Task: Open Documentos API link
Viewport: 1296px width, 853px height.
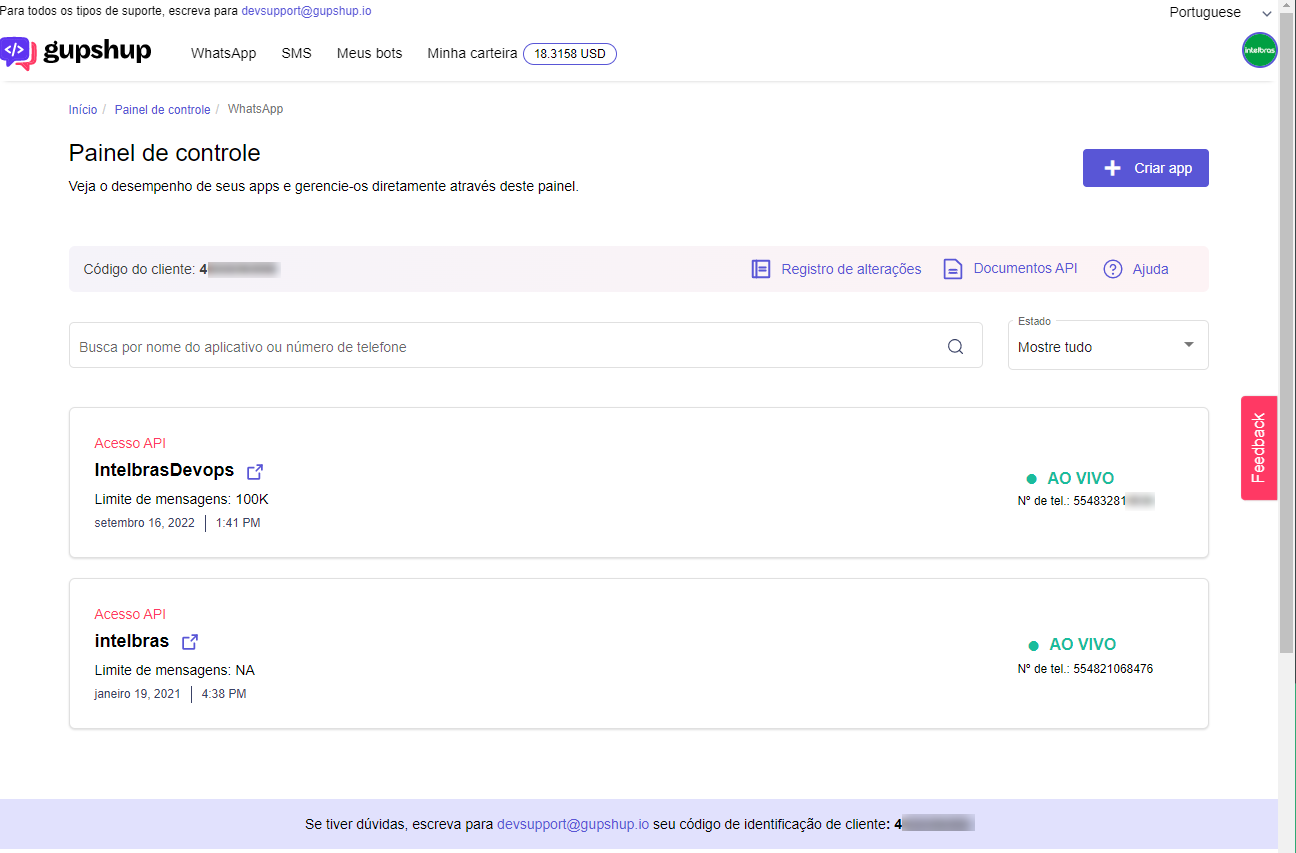Action: pyautogui.click(x=1025, y=268)
